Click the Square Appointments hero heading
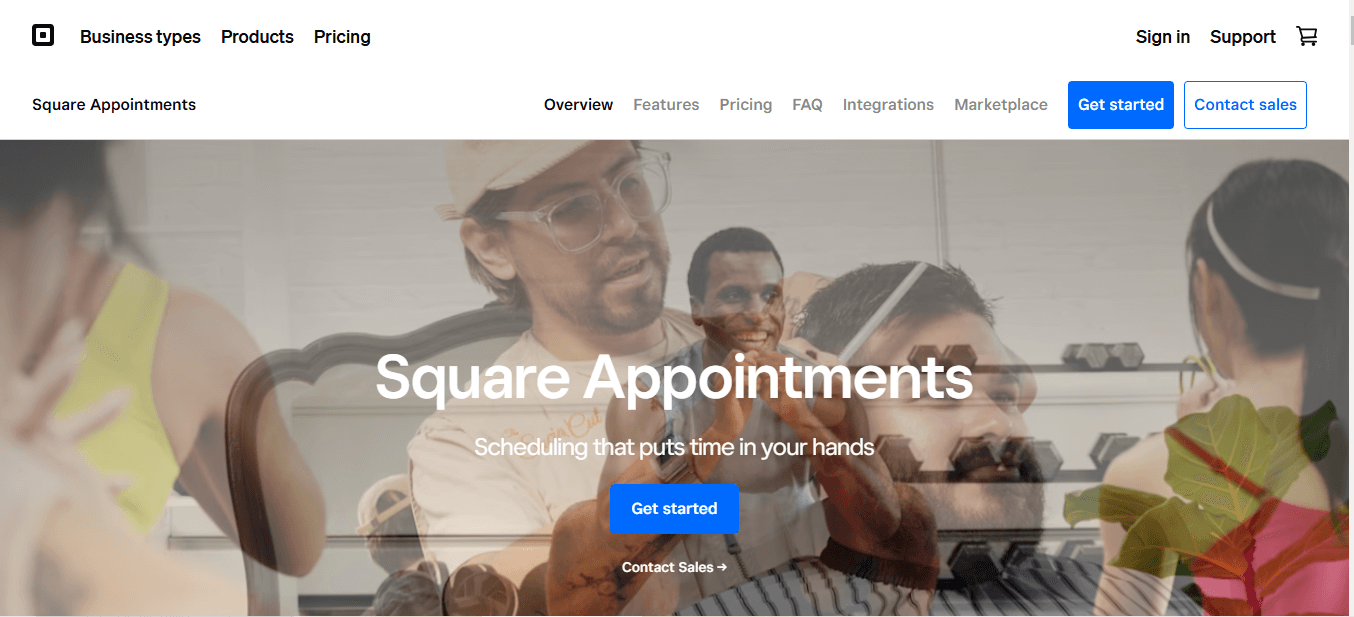This screenshot has width=1354, height=617. pos(674,378)
